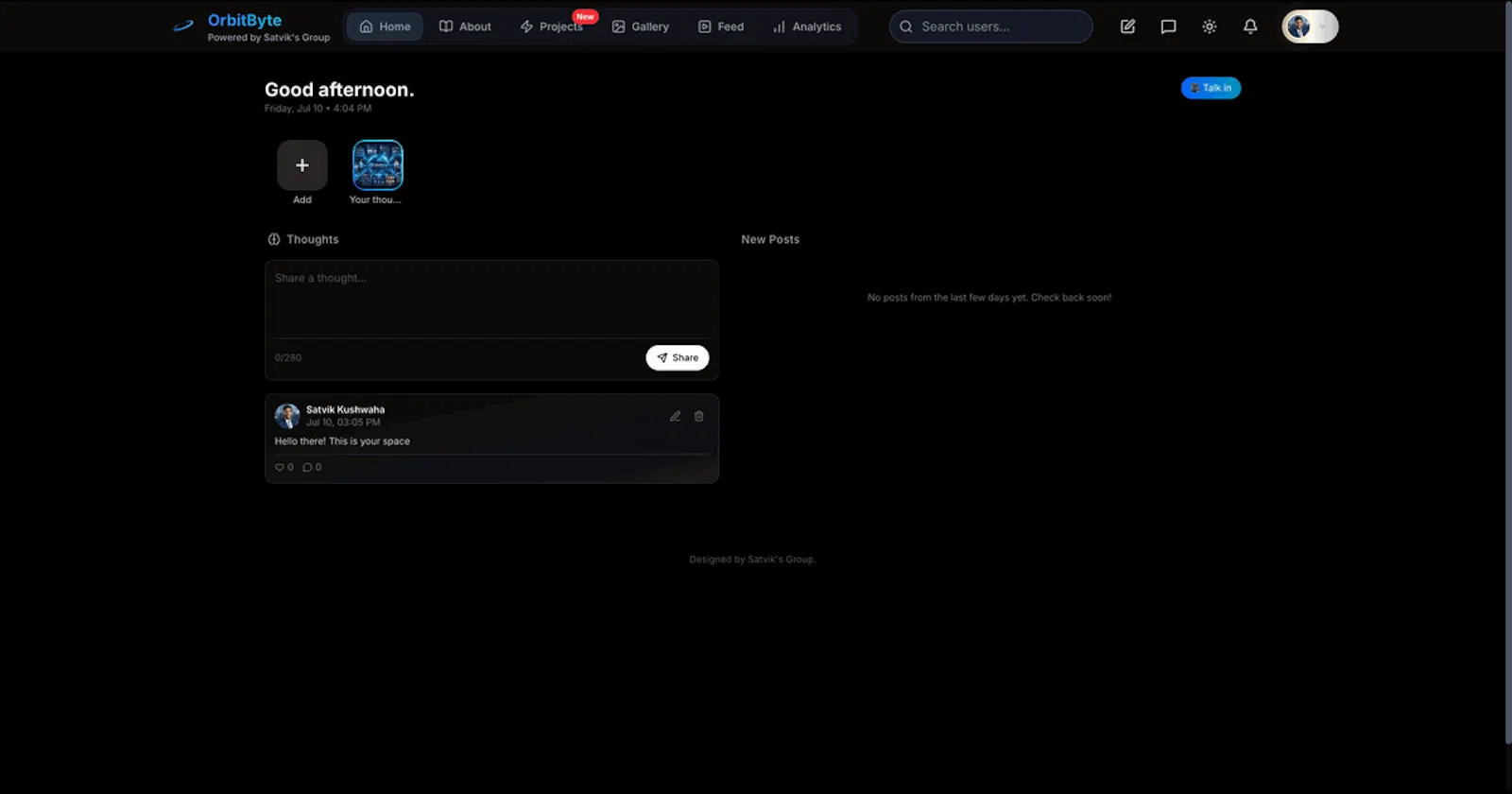Delete the 'Hello there!' thought

[698, 416]
